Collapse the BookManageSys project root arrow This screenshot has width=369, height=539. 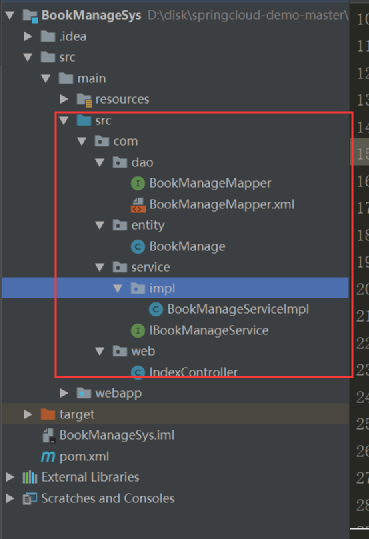(x=10, y=15)
